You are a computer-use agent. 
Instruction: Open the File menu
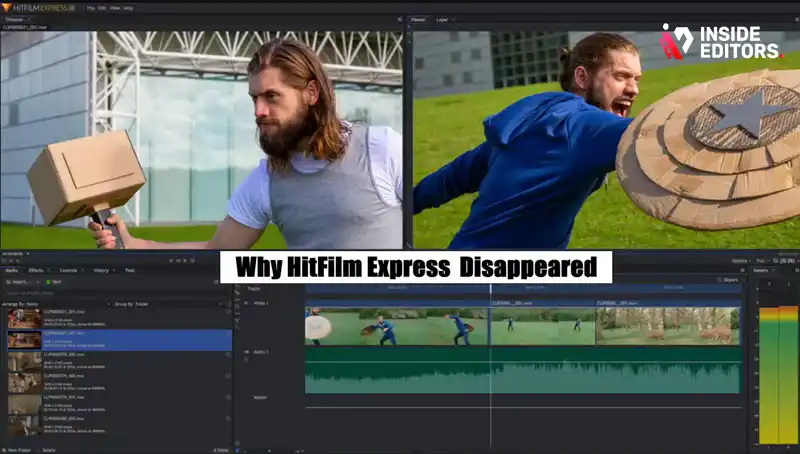[x=90, y=8]
